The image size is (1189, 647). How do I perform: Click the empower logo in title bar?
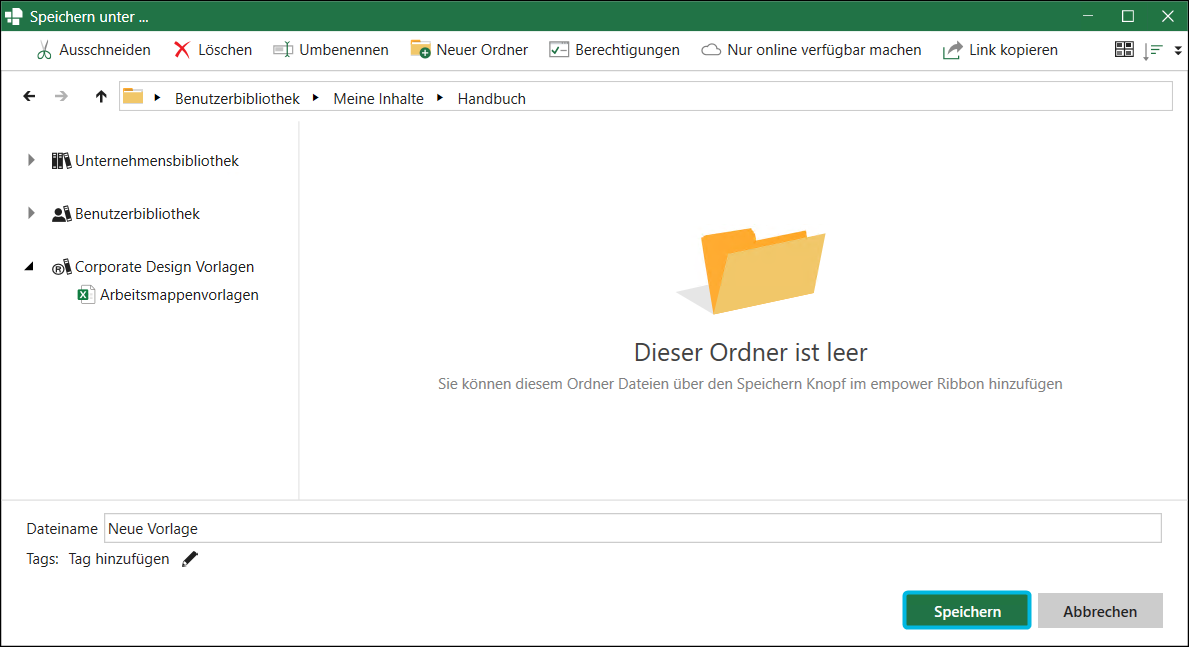[x=14, y=16]
